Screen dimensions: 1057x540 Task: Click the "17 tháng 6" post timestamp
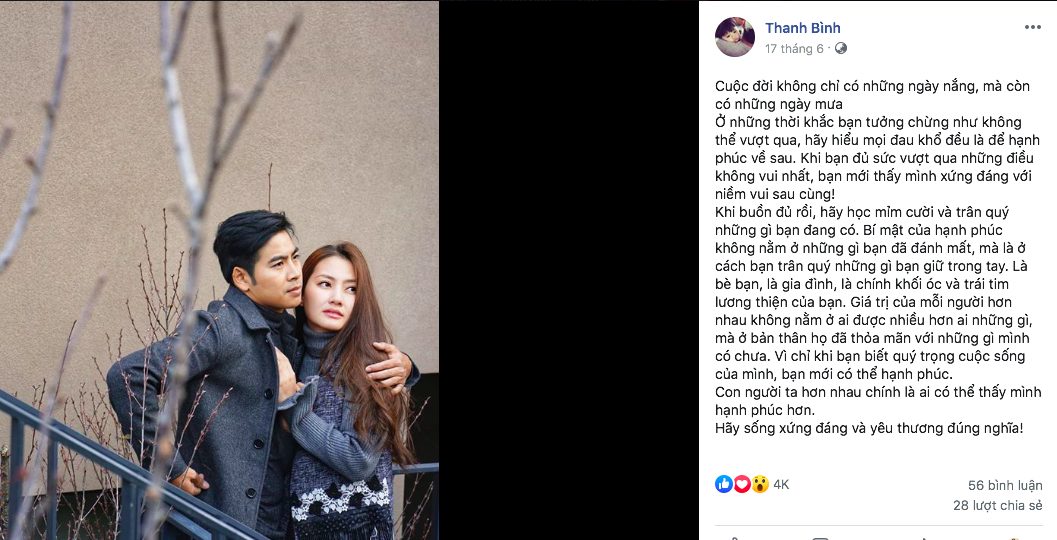click(794, 48)
